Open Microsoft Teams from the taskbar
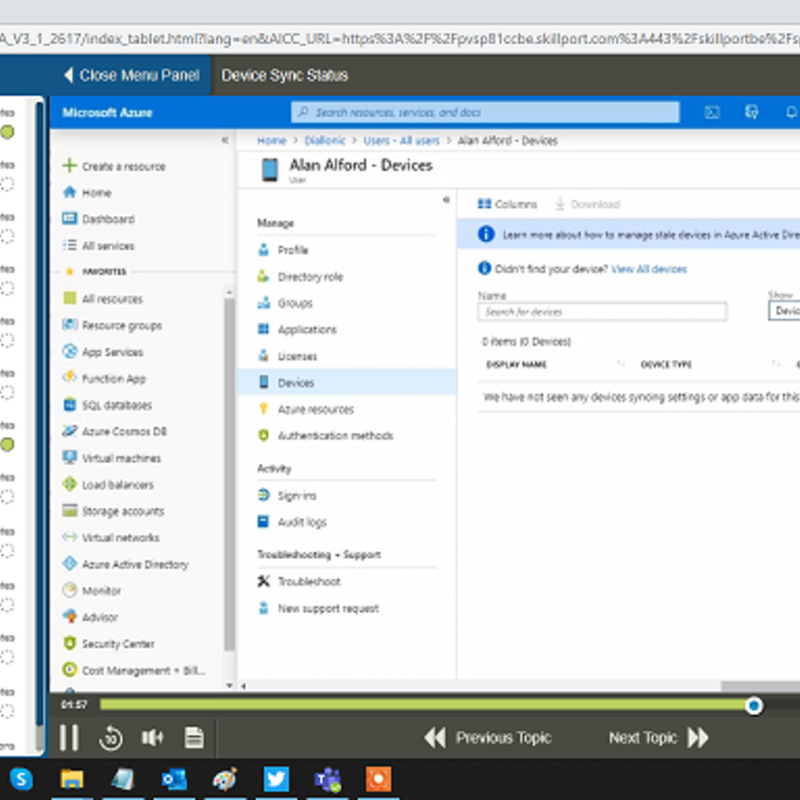800x800 pixels. coord(328,779)
